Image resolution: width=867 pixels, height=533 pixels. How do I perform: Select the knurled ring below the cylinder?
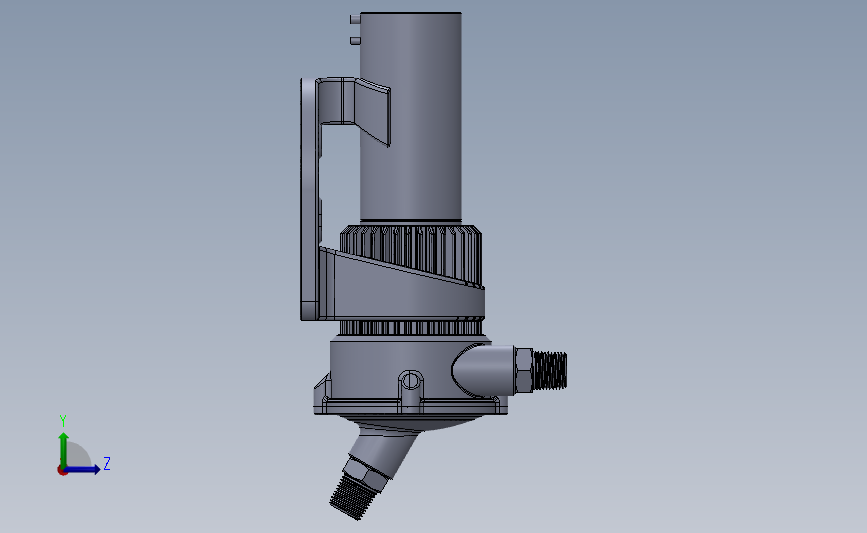coord(410,254)
